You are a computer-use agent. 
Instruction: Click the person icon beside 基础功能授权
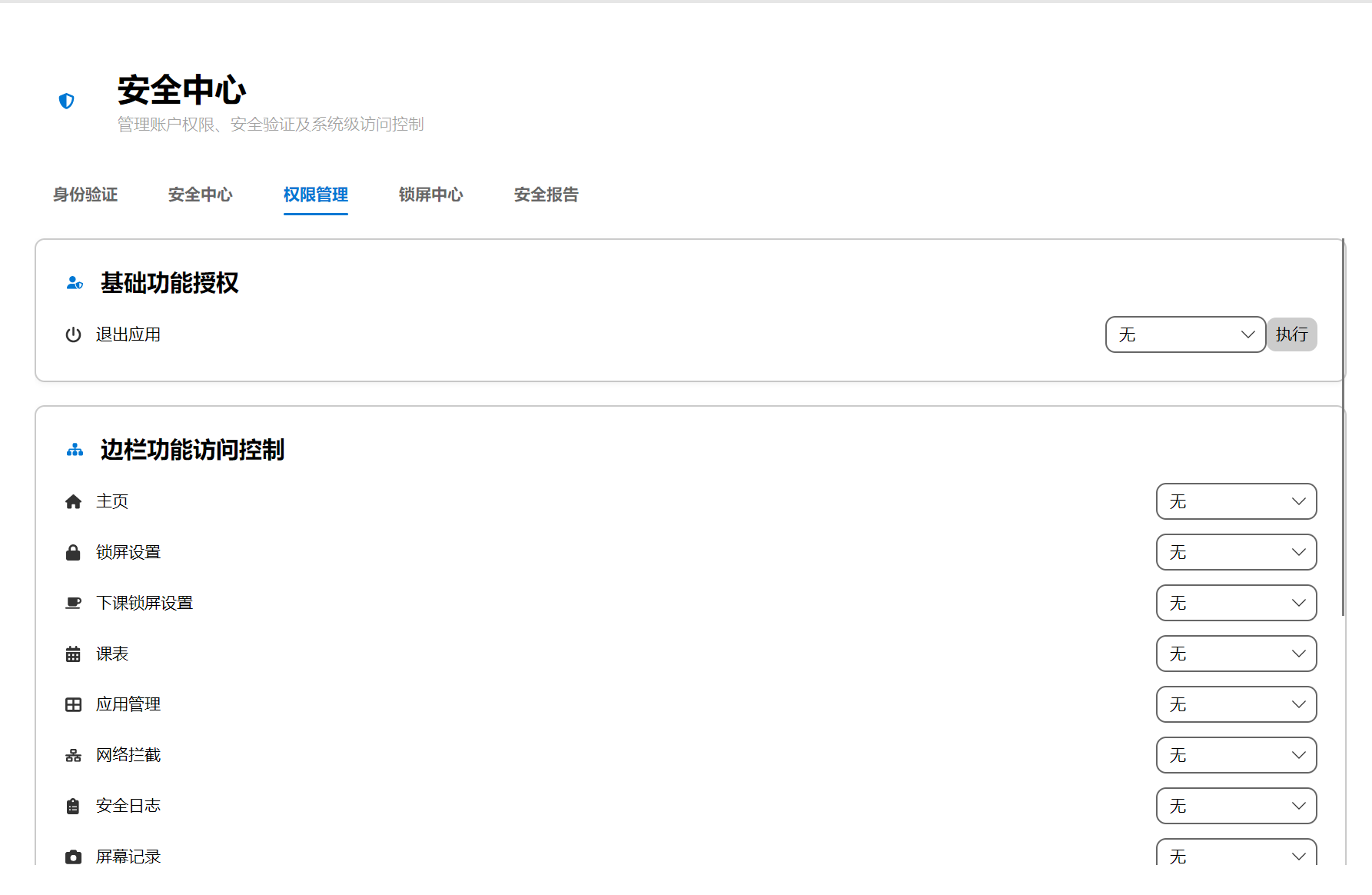coord(75,283)
